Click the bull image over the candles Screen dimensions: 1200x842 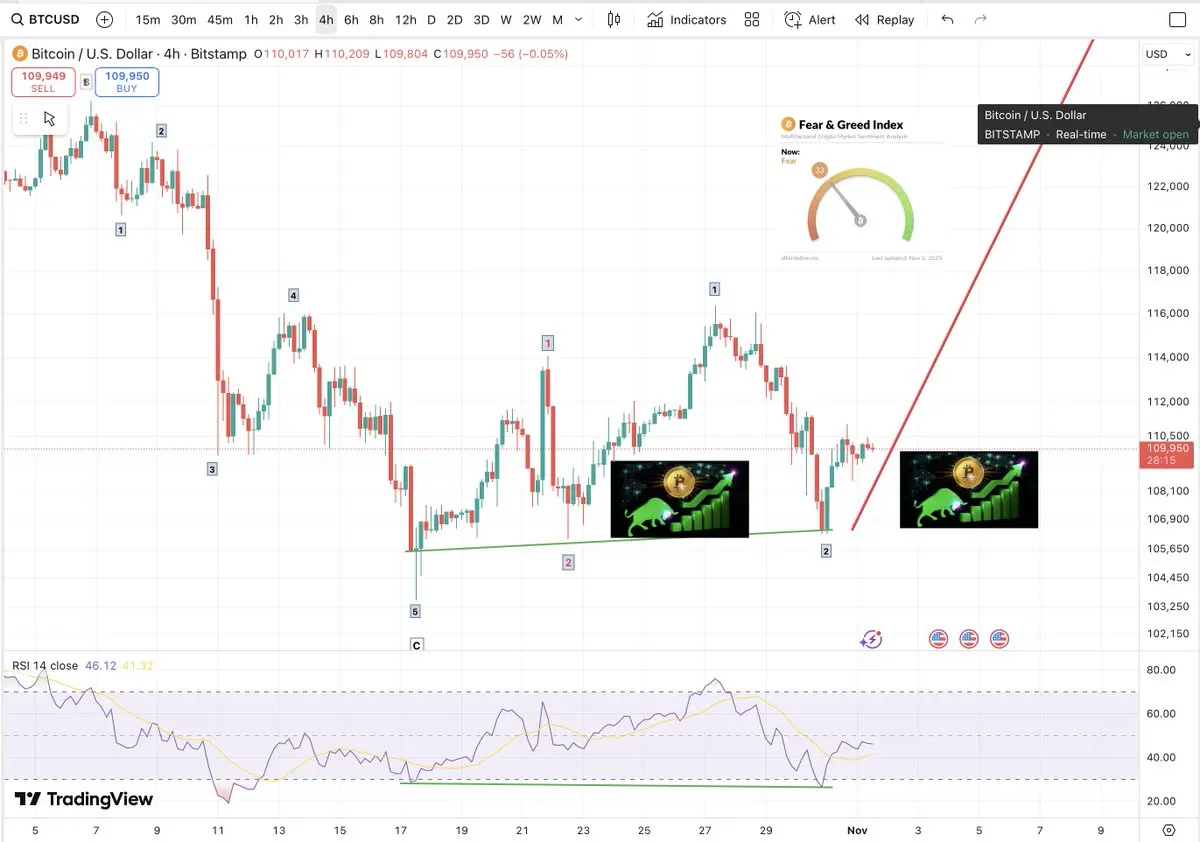tap(680, 499)
